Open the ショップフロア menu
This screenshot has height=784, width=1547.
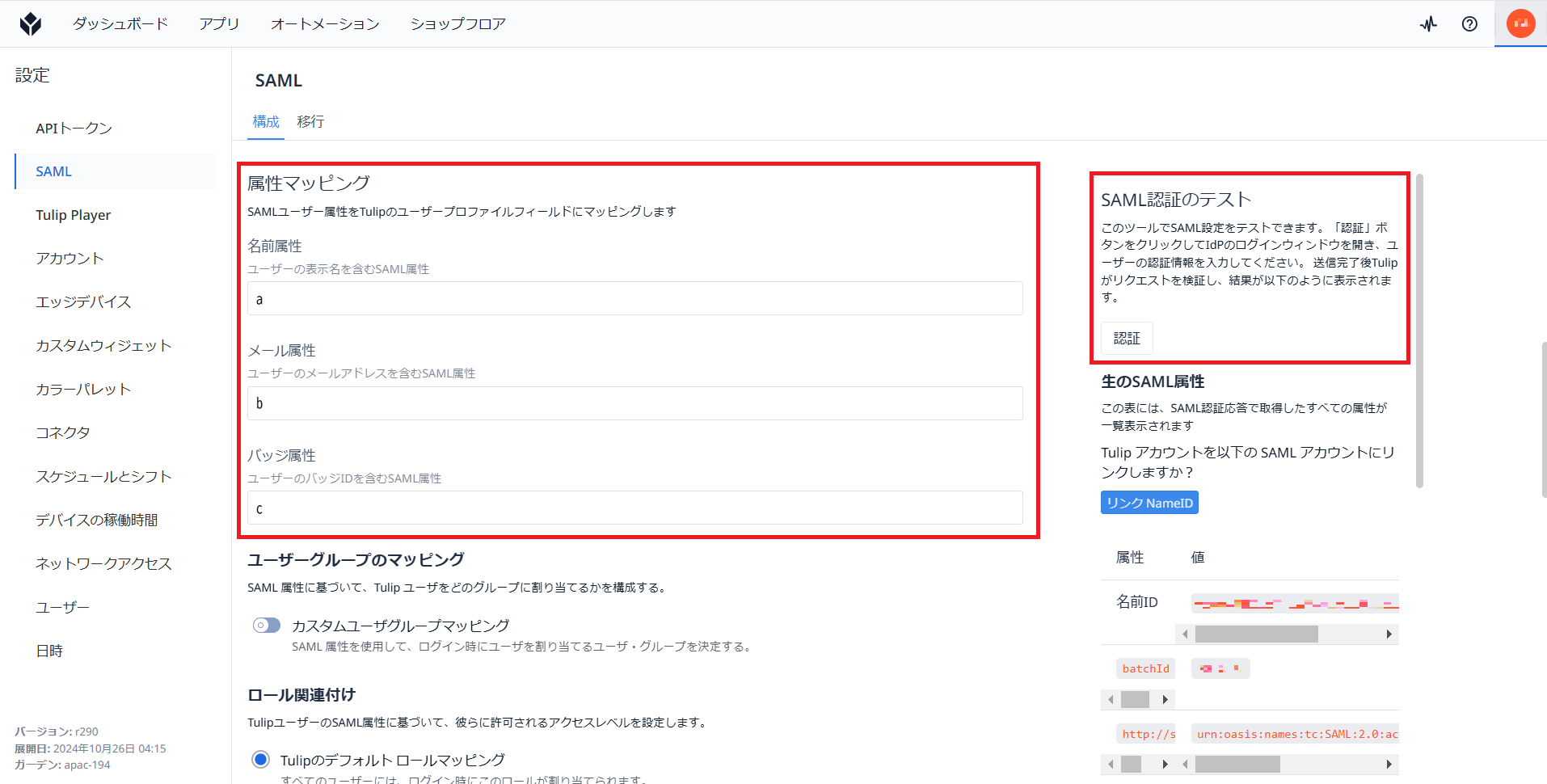[x=457, y=23]
